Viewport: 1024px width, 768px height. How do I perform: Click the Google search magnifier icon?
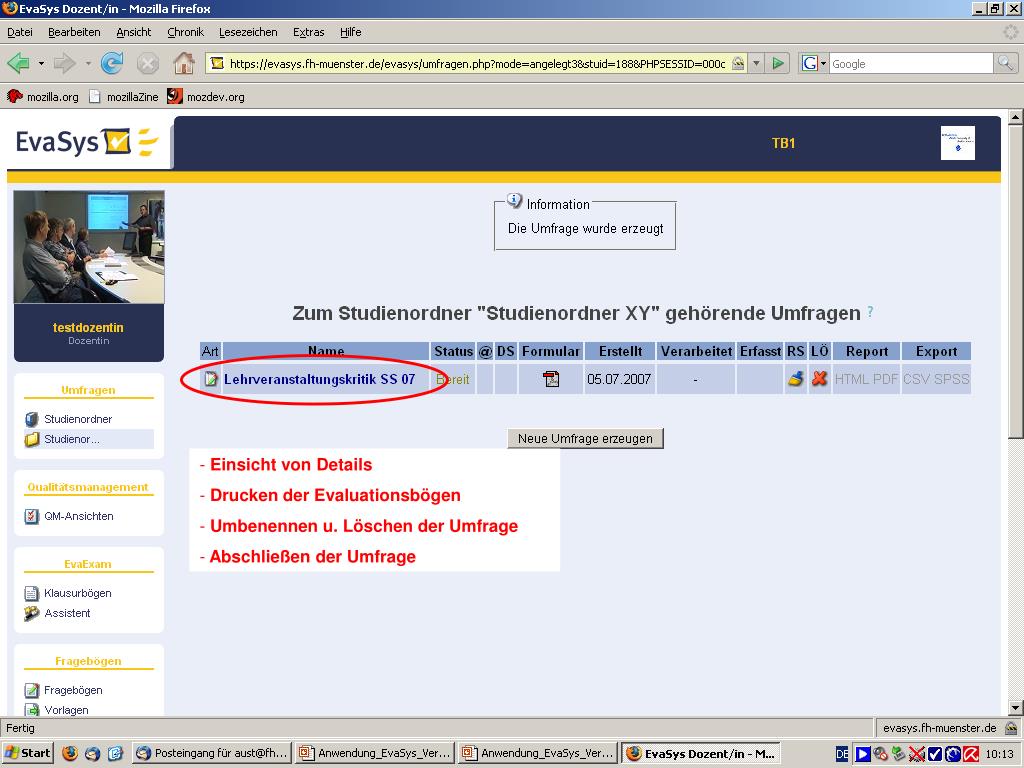1005,63
